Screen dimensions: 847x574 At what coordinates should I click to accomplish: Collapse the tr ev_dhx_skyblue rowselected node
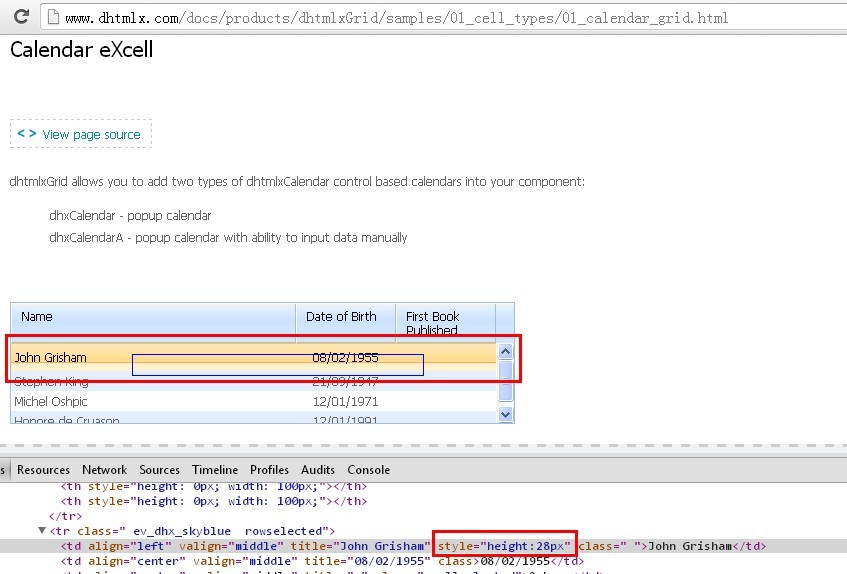point(42,530)
